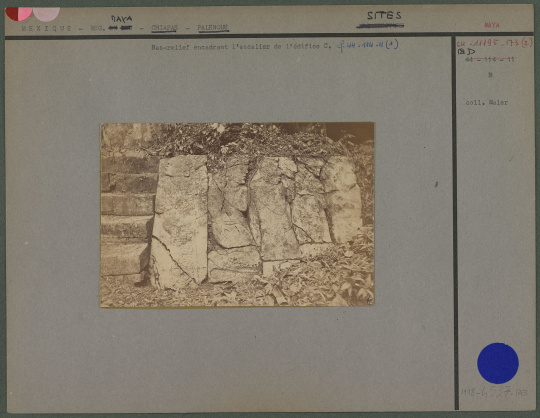
Task: Click the red MAYA text at top right
Action: [x=492, y=25]
